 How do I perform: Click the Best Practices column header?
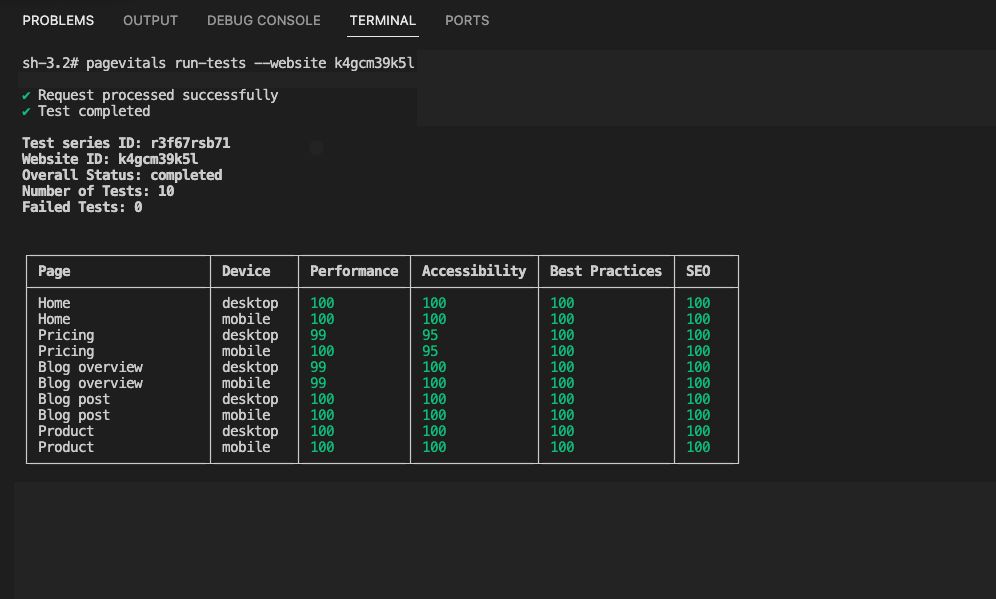pyautogui.click(x=604, y=271)
